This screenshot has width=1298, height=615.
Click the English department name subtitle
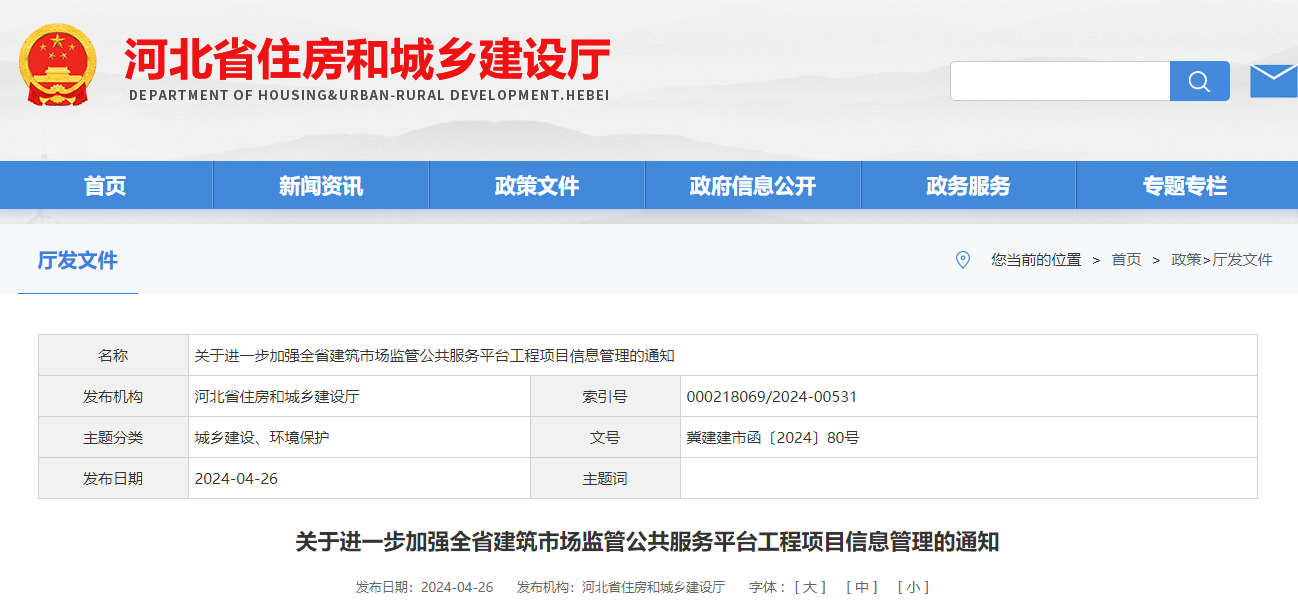[369, 95]
